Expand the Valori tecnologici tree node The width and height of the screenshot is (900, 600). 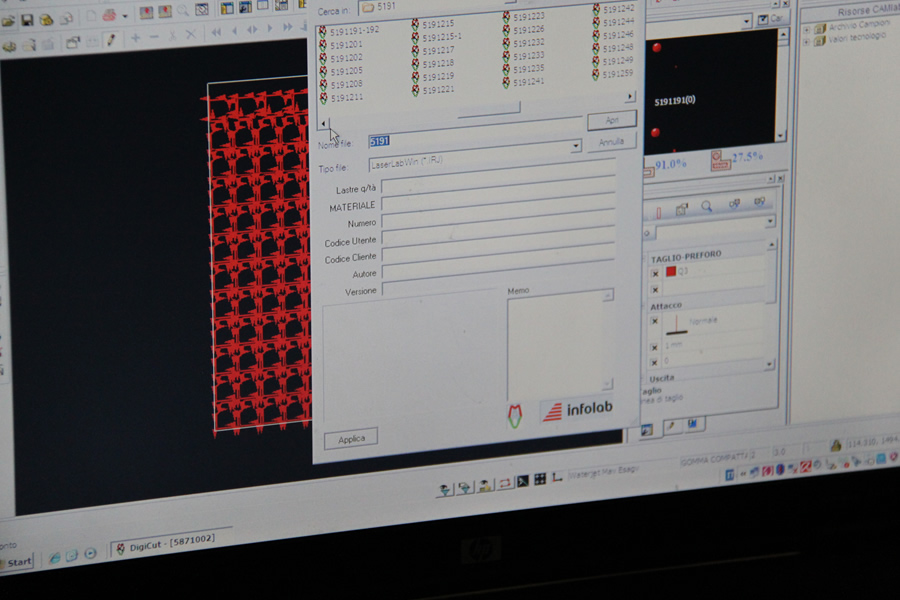pyautogui.click(x=807, y=38)
